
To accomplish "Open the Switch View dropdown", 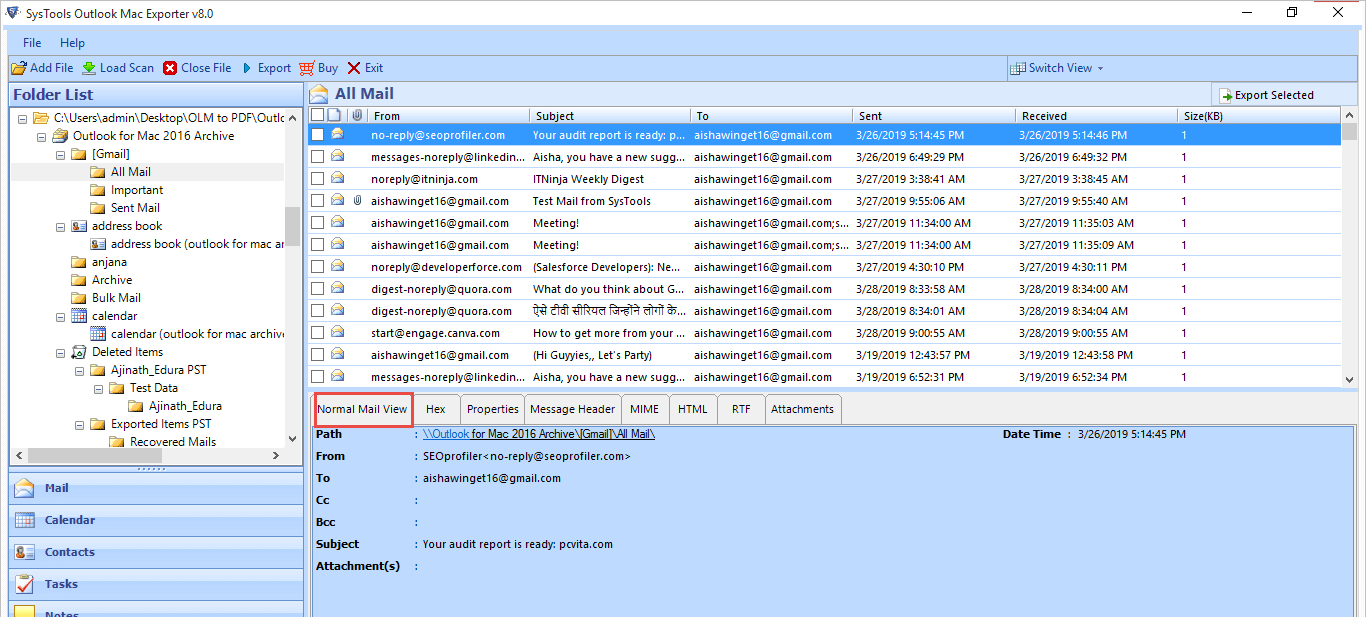I will coord(1057,68).
